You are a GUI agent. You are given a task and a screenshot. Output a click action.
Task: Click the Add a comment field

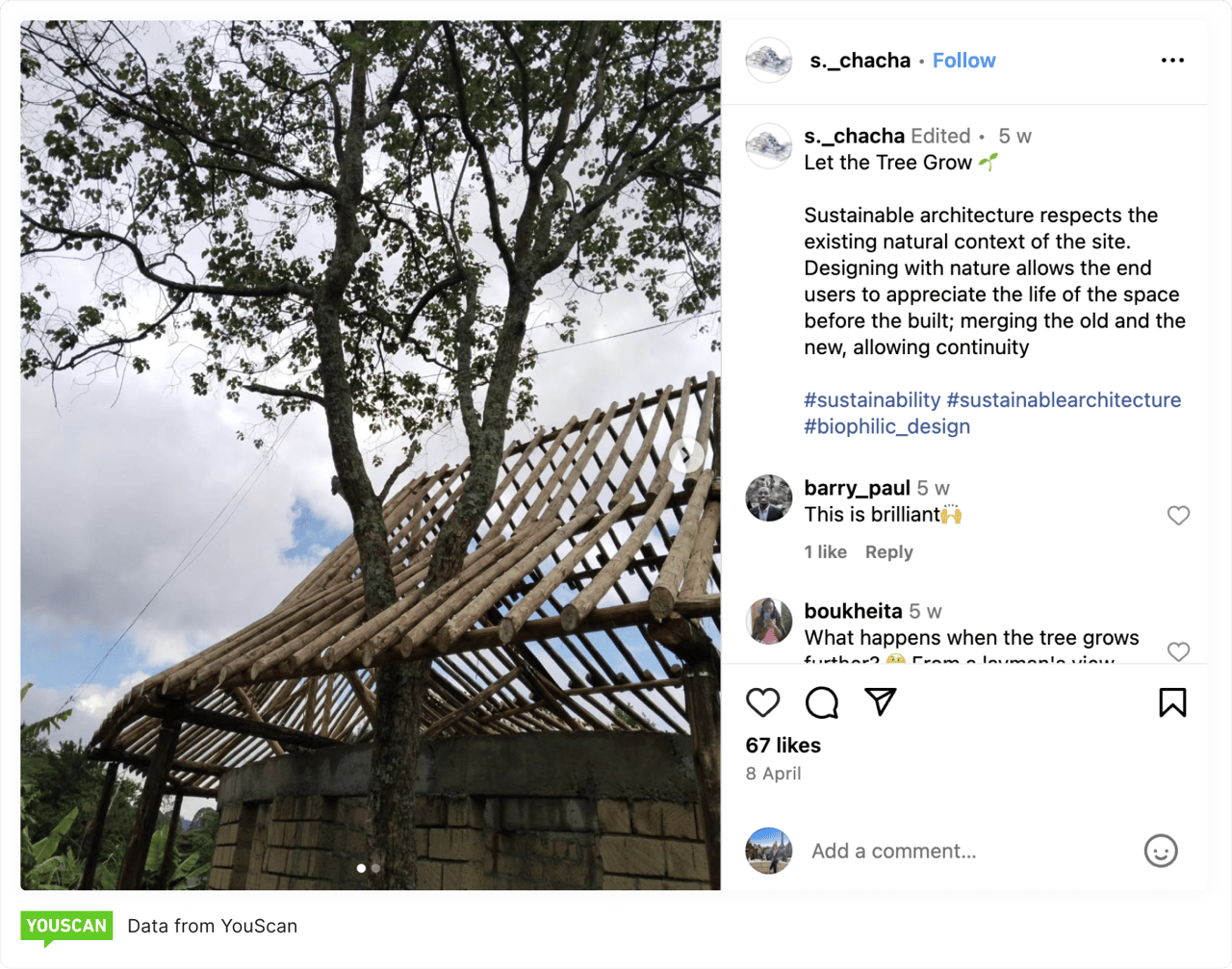[x=962, y=851]
